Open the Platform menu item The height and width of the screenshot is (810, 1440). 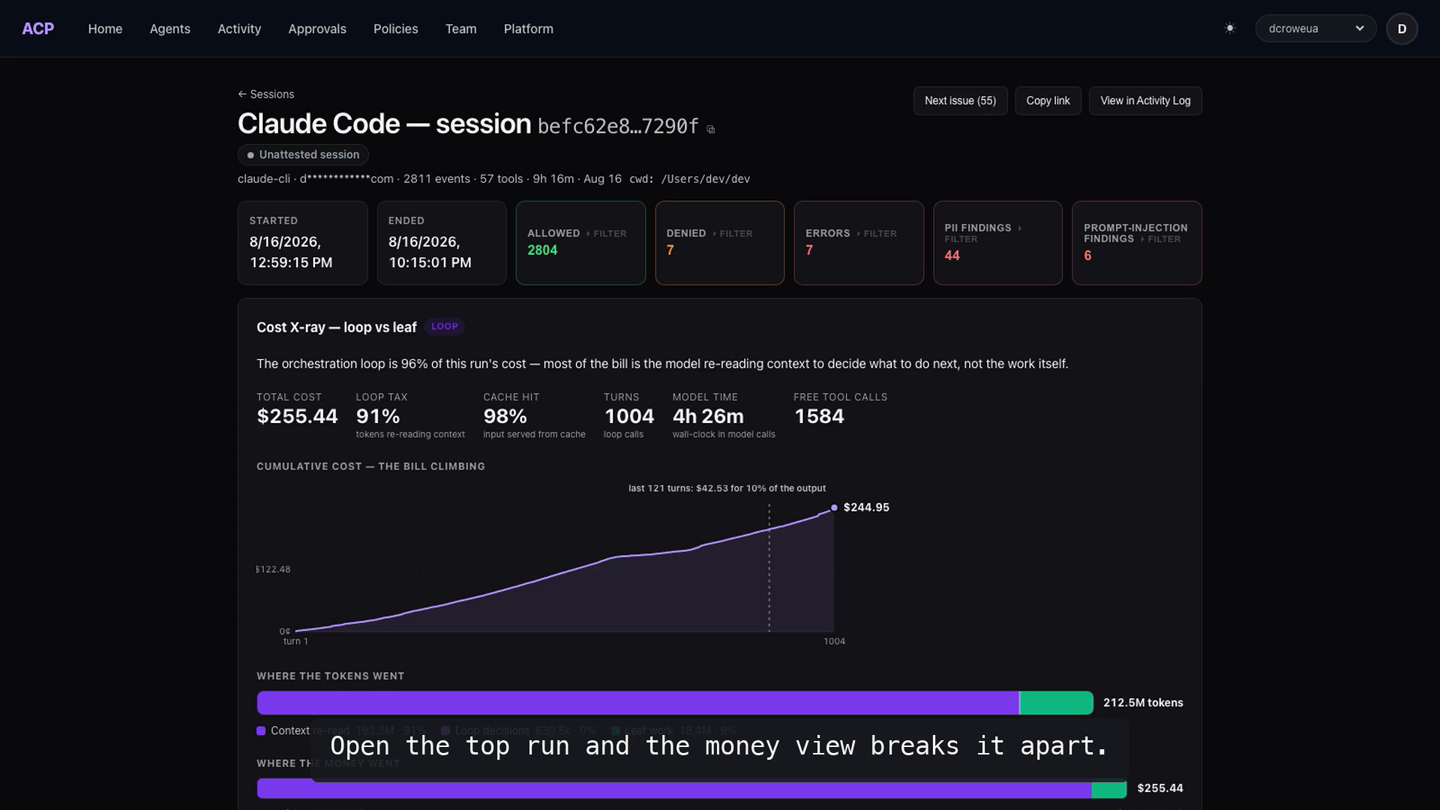(529, 29)
